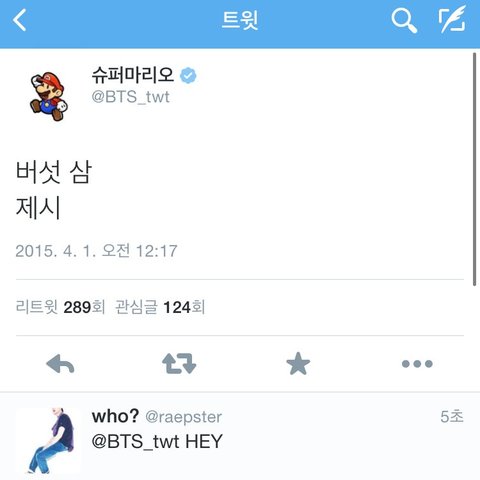Show the 289 retweets list

coord(60,307)
